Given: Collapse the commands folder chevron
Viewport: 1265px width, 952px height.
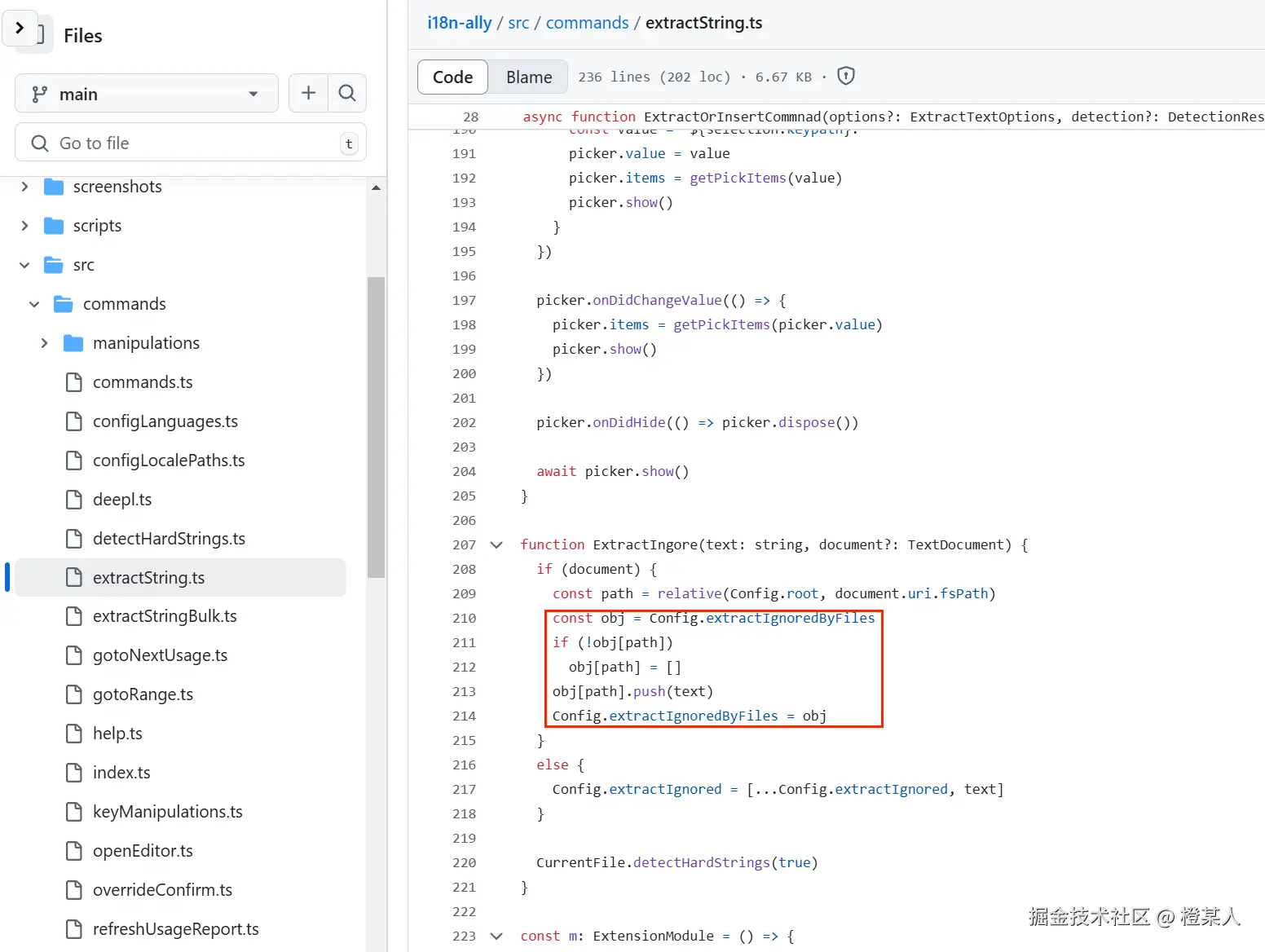Looking at the screenshot, I should (x=34, y=304).
